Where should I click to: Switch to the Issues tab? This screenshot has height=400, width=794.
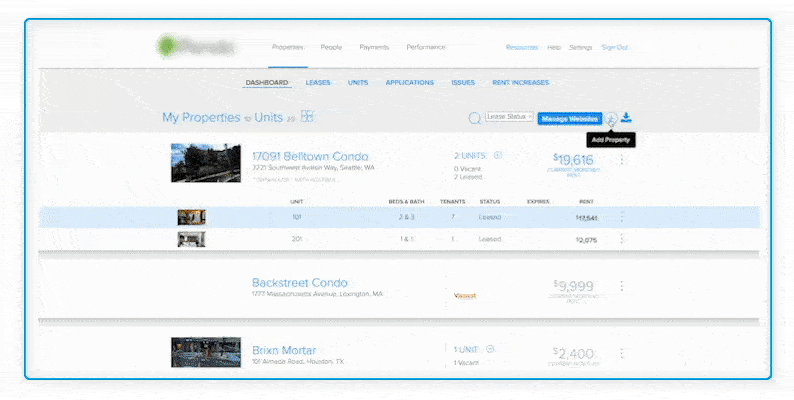point(463,83)
